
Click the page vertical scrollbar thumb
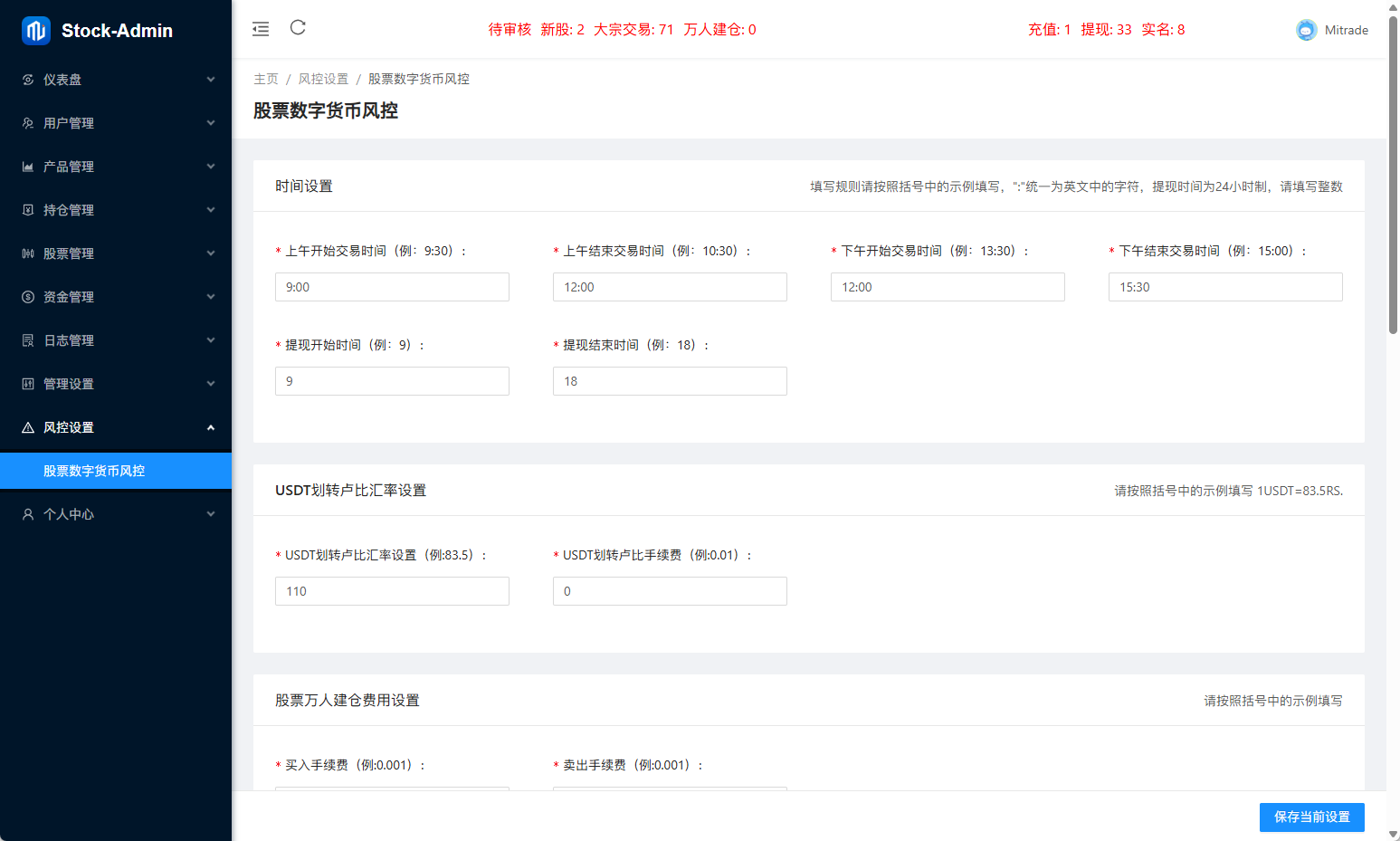(1394, 175)
